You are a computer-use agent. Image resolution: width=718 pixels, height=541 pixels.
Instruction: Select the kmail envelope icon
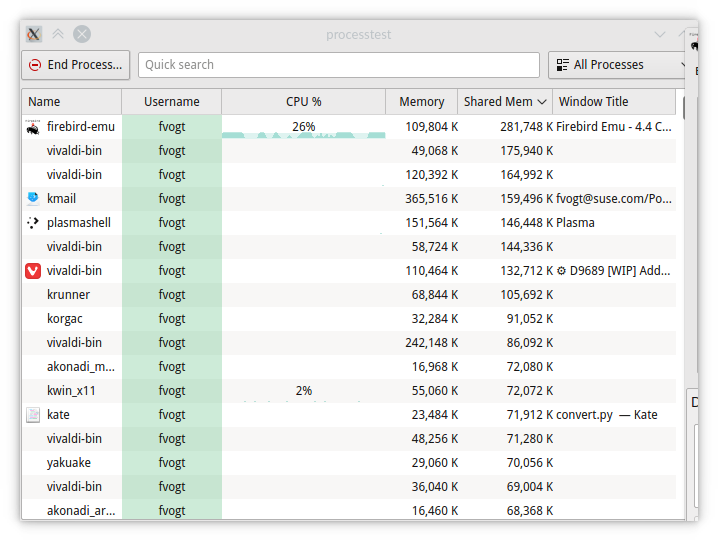33,198
